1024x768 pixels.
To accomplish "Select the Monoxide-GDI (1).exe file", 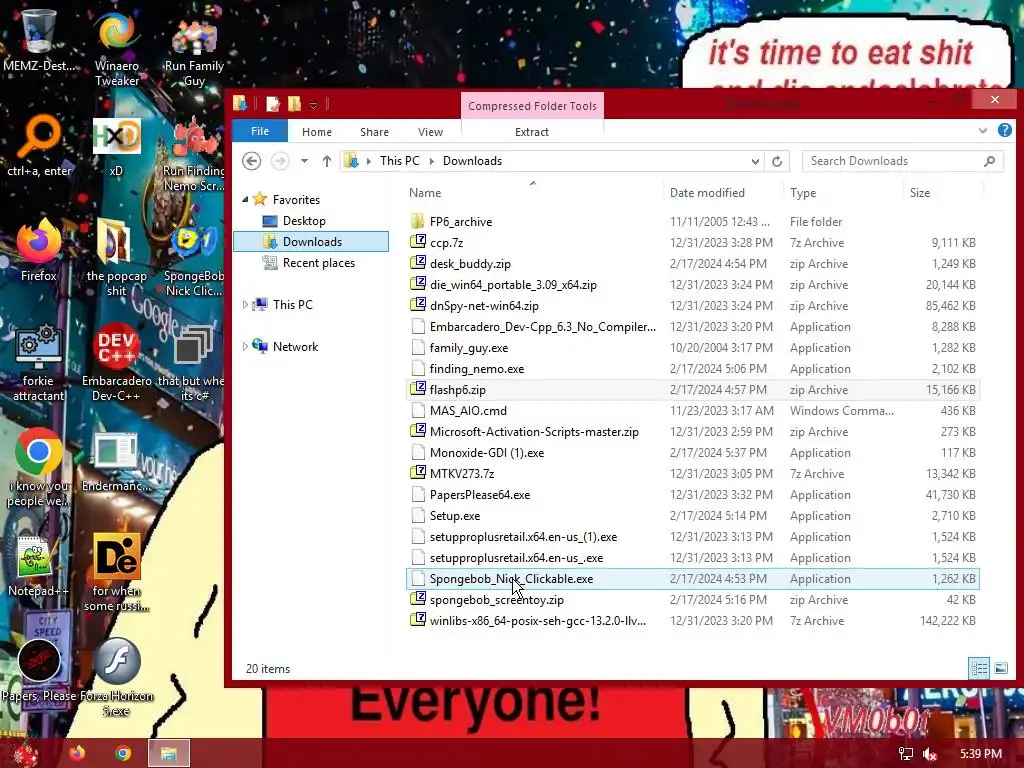I will (x=692, y=453).
